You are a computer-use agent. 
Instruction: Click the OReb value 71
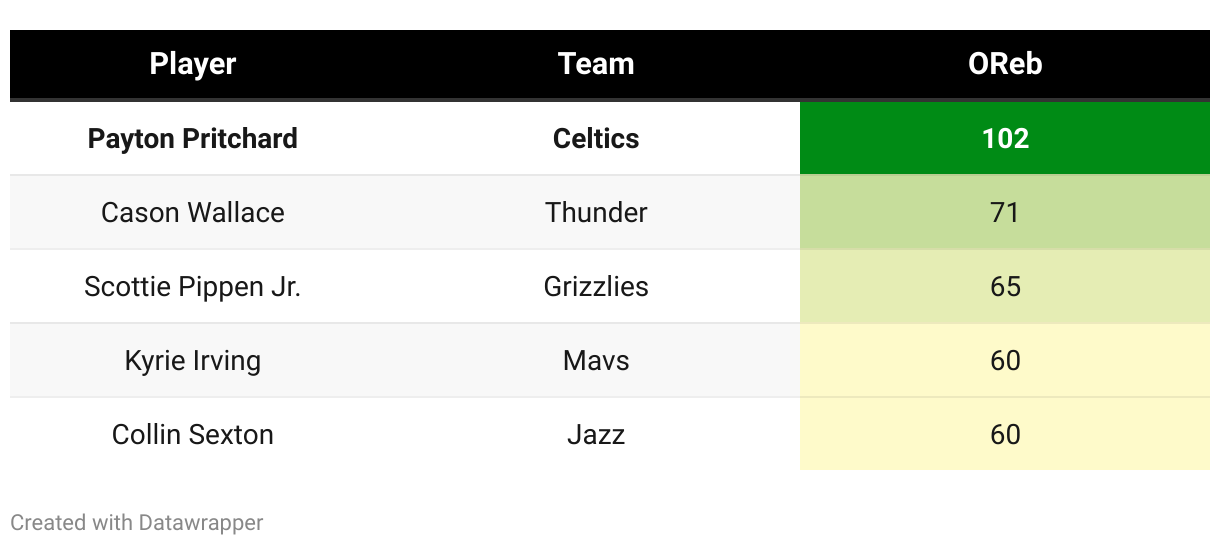pos(1004,212)
